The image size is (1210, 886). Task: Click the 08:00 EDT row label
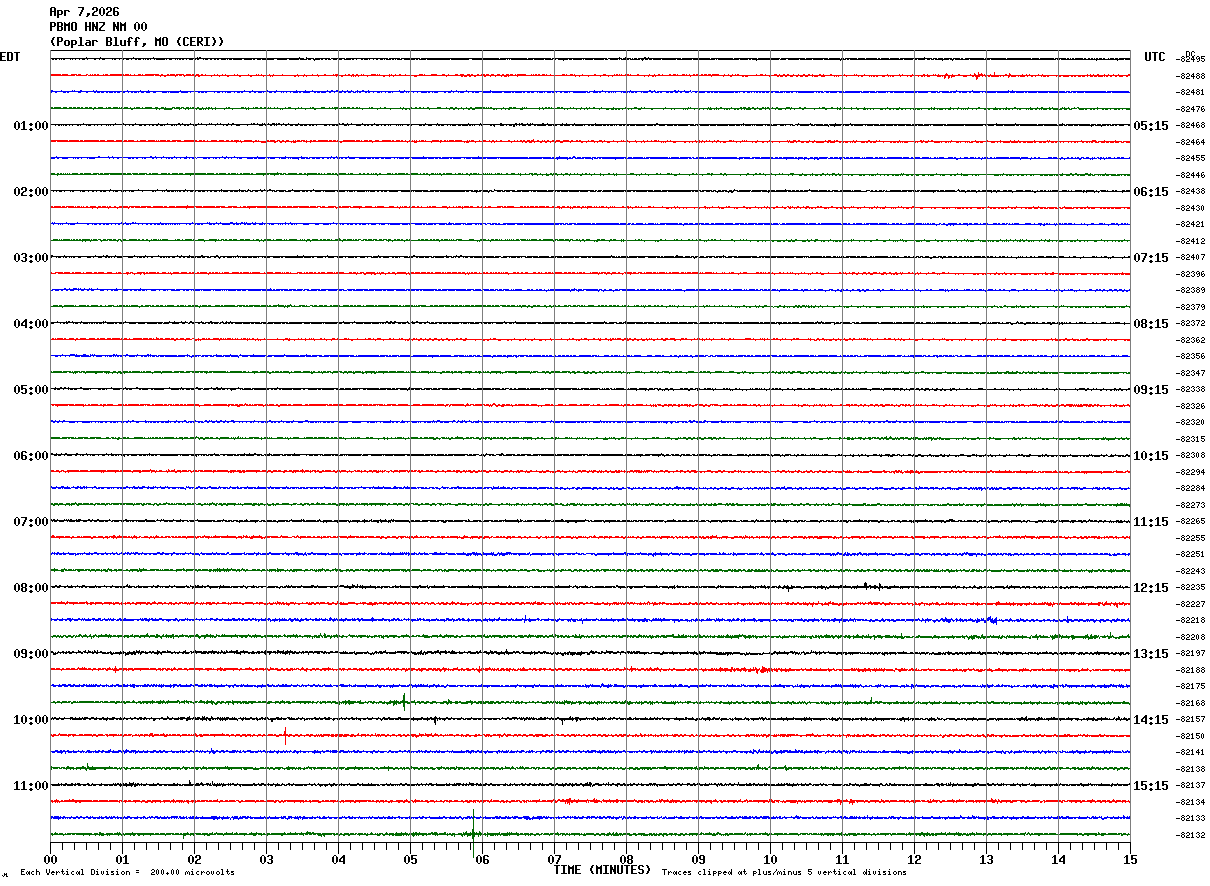(x=30, y=588)
